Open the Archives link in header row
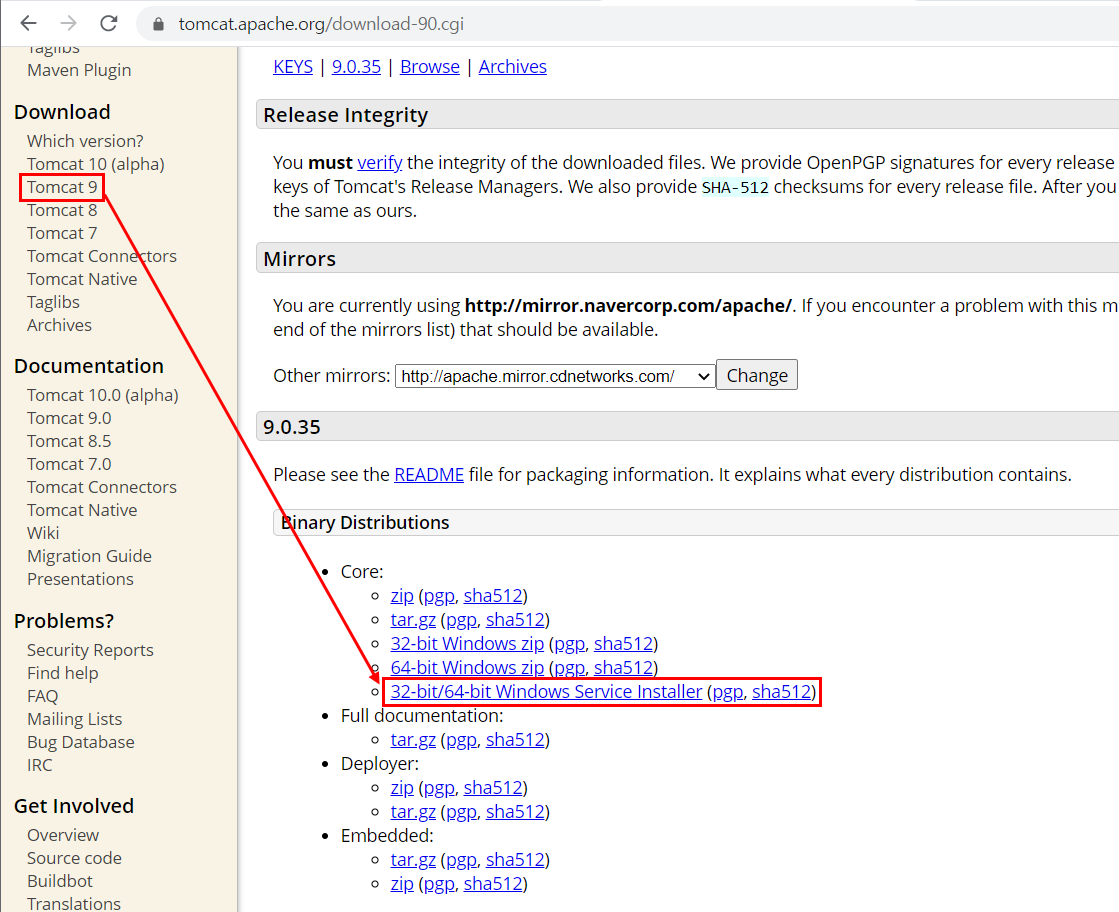Viewport: 1119px width, 912px height. 512,66
